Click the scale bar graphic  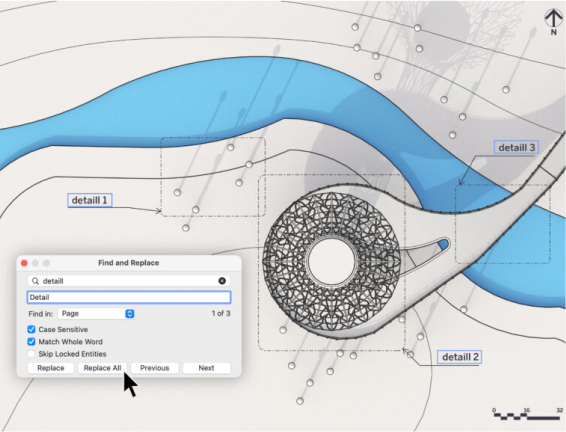(x=527, y=414)
